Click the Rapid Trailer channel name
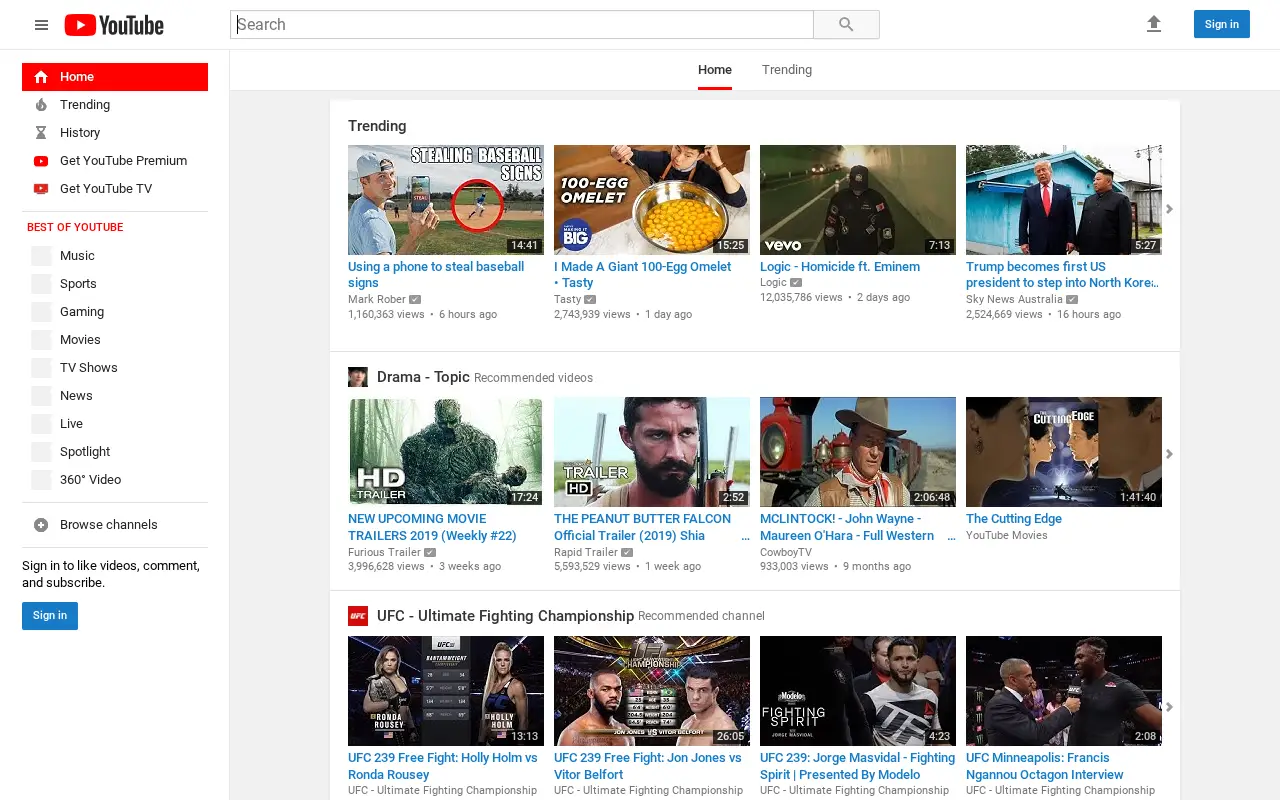The height and width of the screenshot is (800, 1280). click(x=586, y=552)
